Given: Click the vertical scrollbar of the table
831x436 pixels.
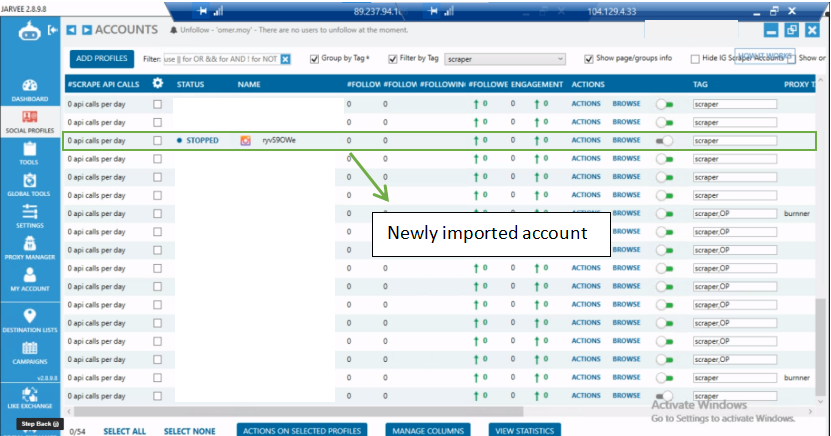Looking at the screenshot, I should tap(820, 346).
